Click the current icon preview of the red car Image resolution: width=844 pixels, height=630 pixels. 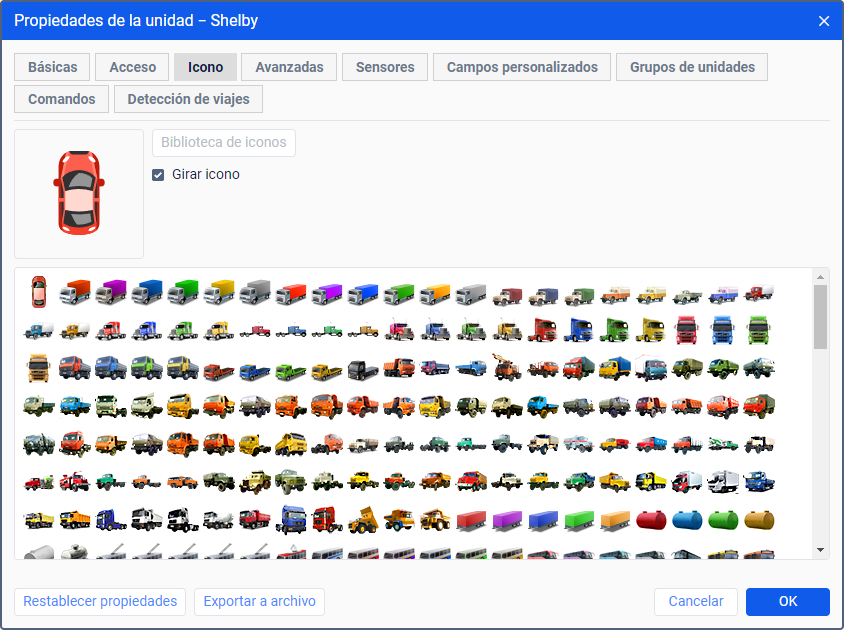click(79, 193)
